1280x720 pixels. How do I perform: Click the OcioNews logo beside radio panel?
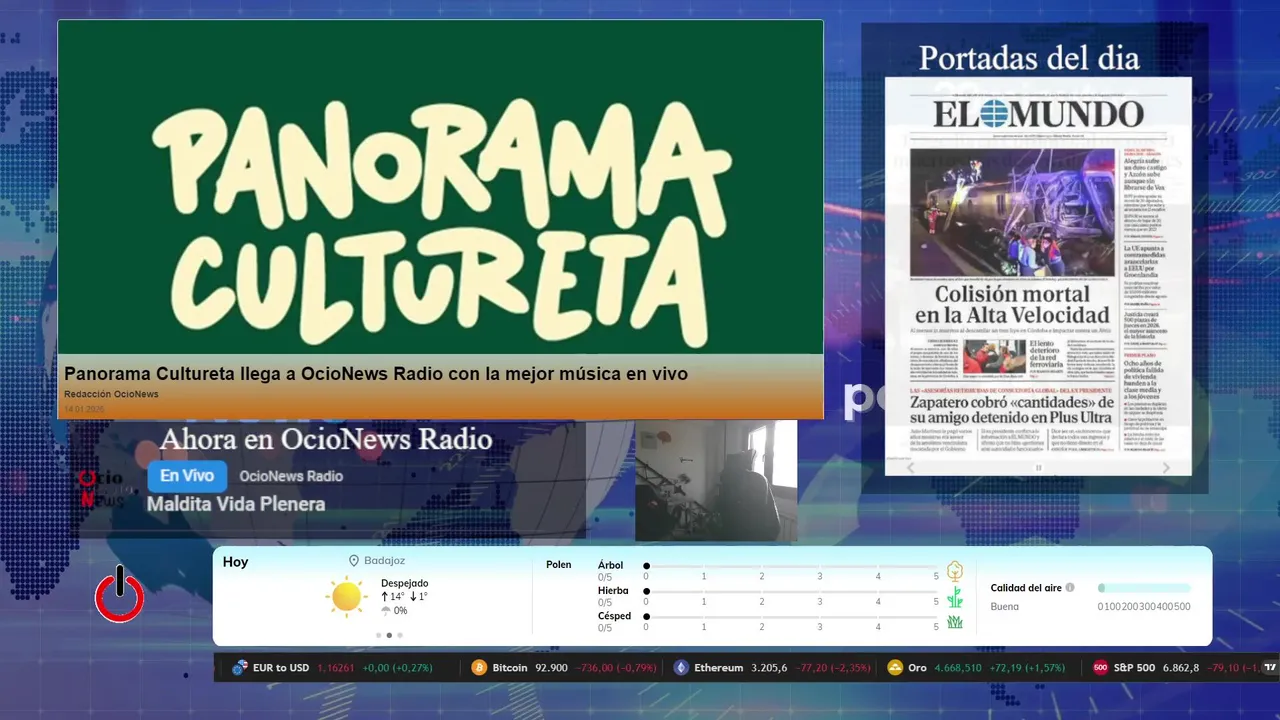[x=100, y=488]
